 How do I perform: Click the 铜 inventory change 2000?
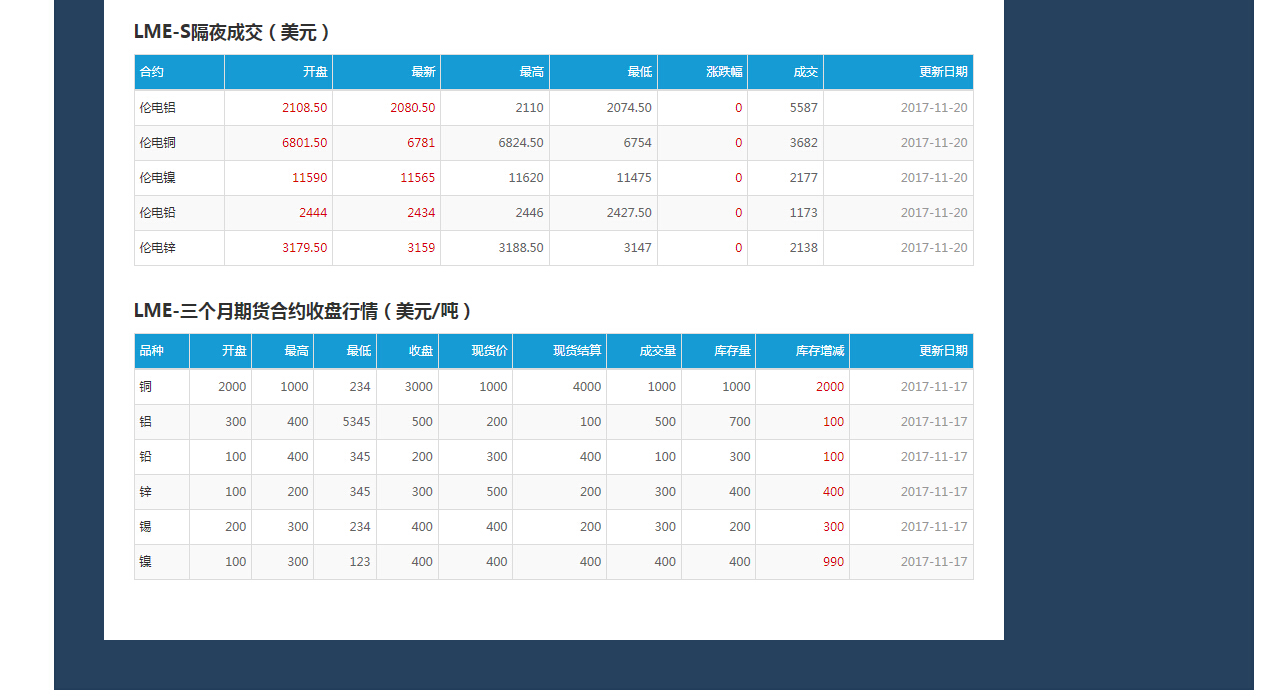tap(830, 386)
